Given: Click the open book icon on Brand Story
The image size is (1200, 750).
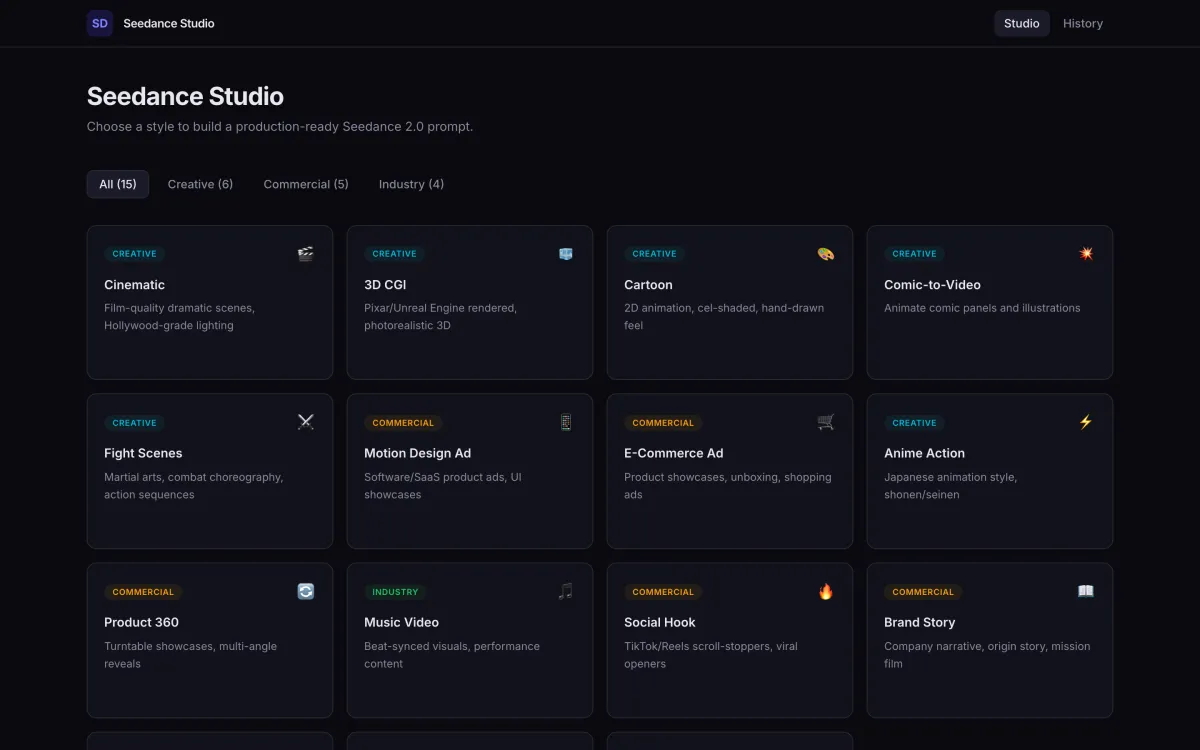Looking at the screenshot, I should point(1086,591).
